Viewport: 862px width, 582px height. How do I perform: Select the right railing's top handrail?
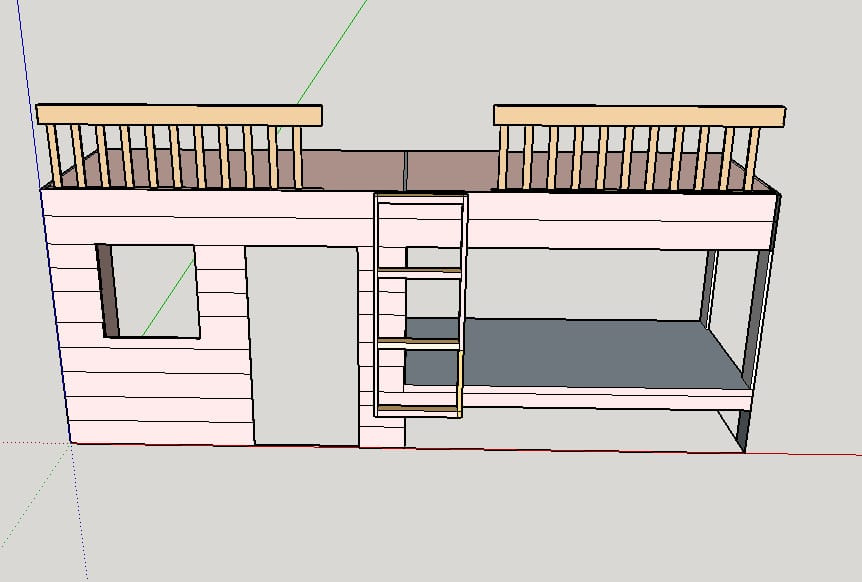[x=640, y=116]
